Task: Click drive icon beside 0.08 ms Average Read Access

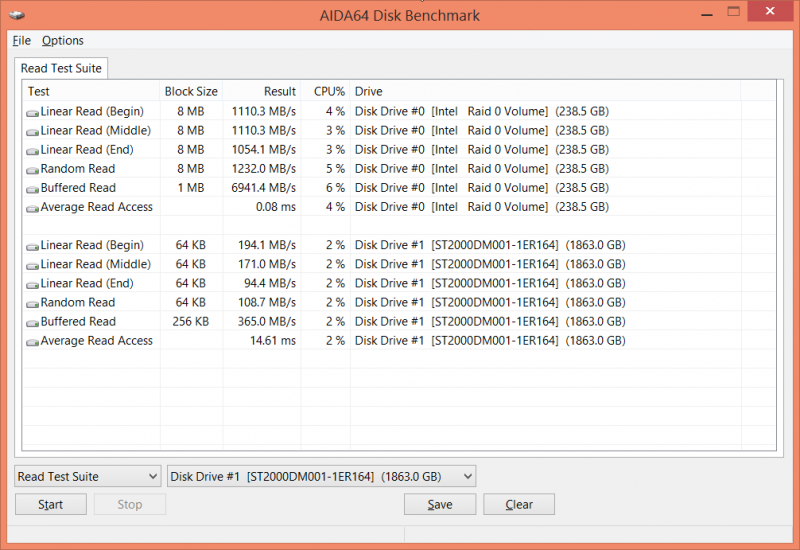Action: (33, 207)
